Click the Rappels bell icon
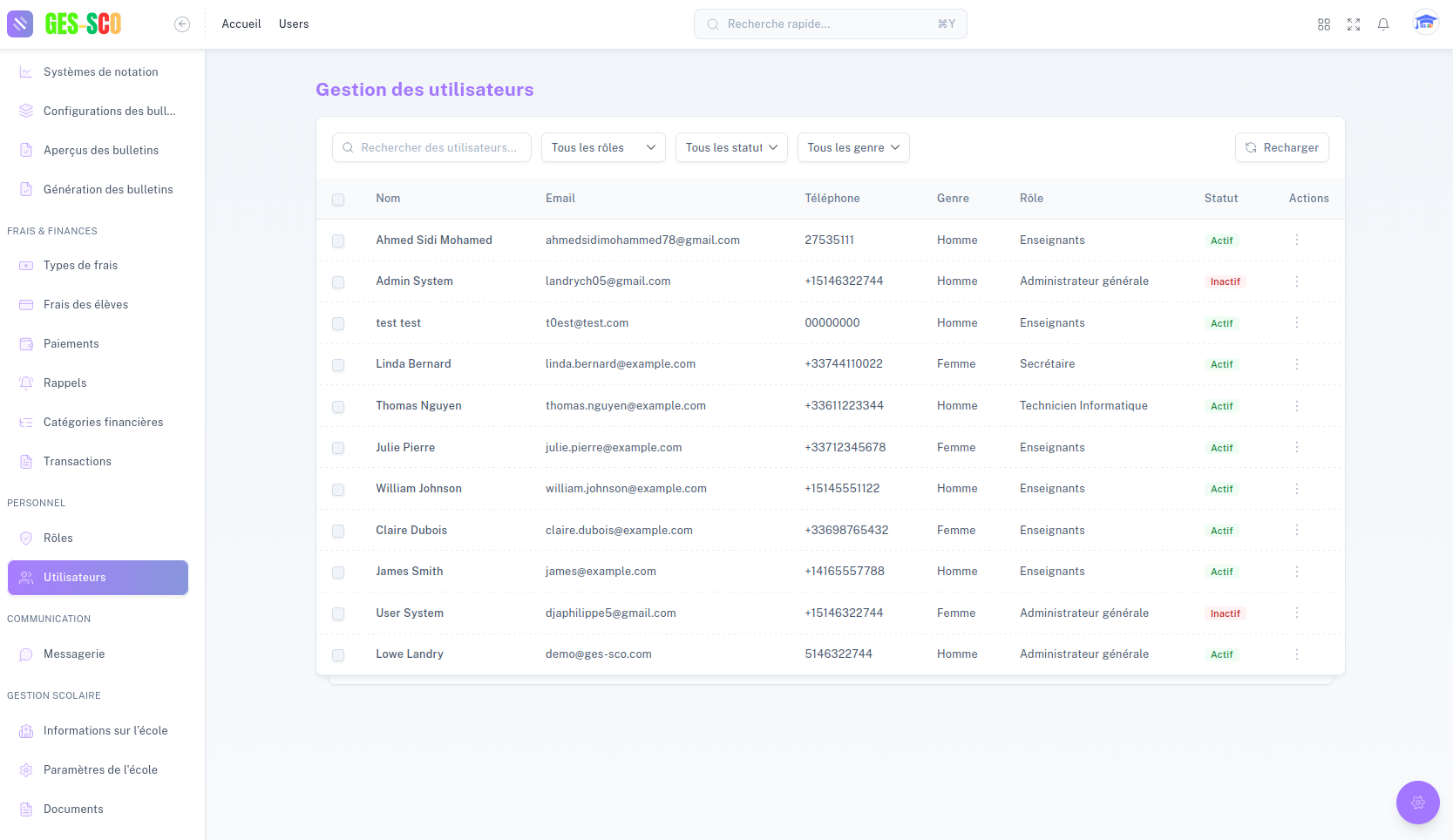 (26, 383)
